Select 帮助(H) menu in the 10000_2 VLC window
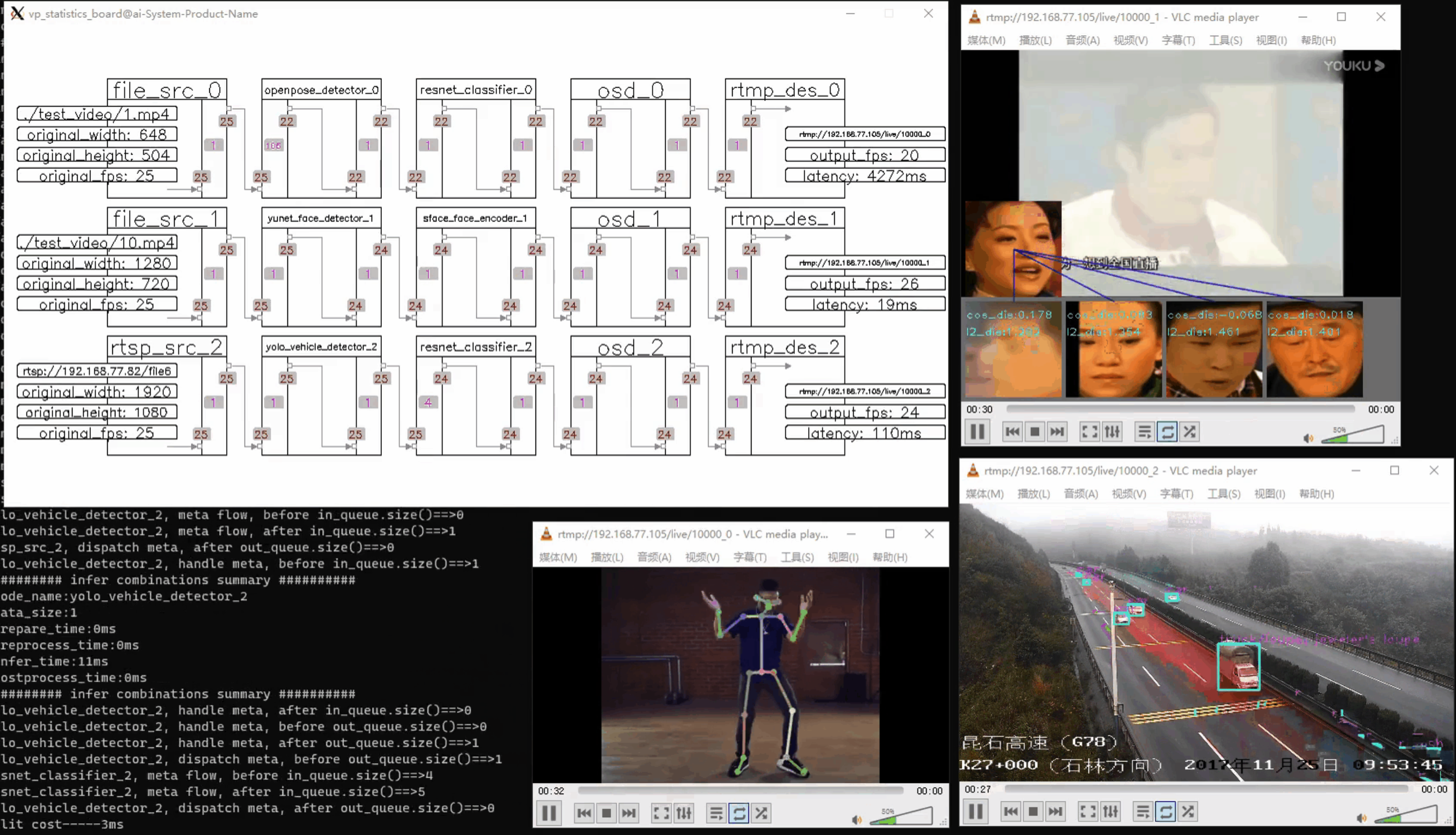Viewport: 1456px width, 835px height. click(x=1316, y=494)
